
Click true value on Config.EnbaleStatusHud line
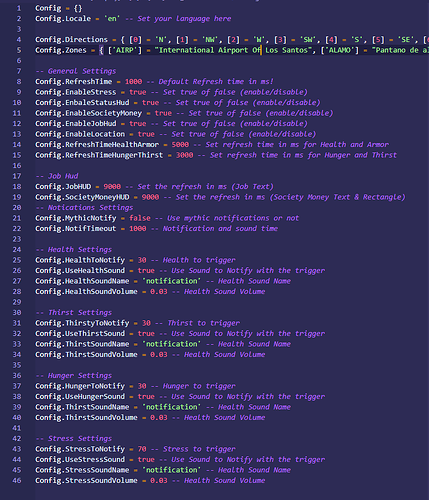pos(150,103)
